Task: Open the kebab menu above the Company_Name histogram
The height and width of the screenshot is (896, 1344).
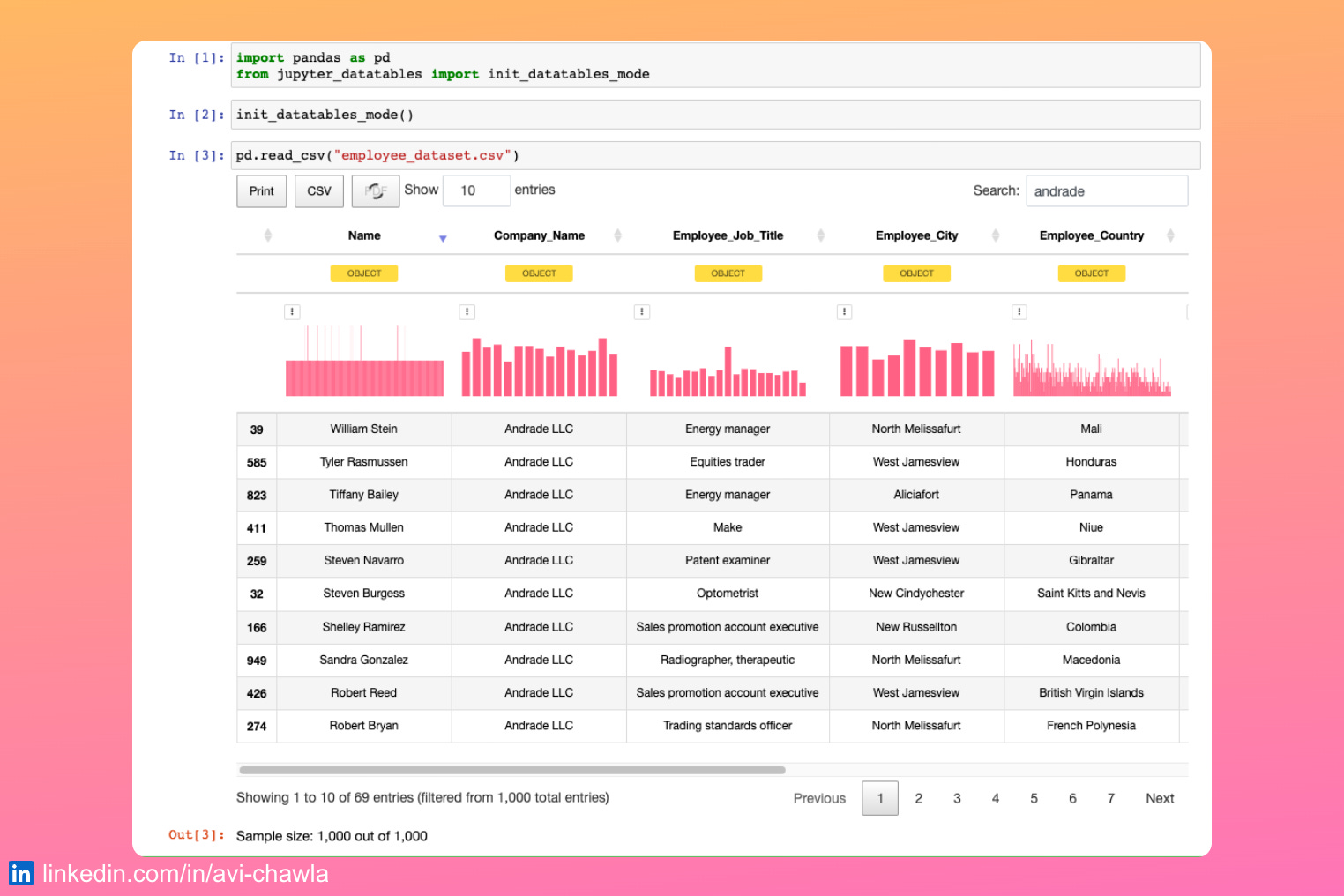Action: [x=467, y=311]
